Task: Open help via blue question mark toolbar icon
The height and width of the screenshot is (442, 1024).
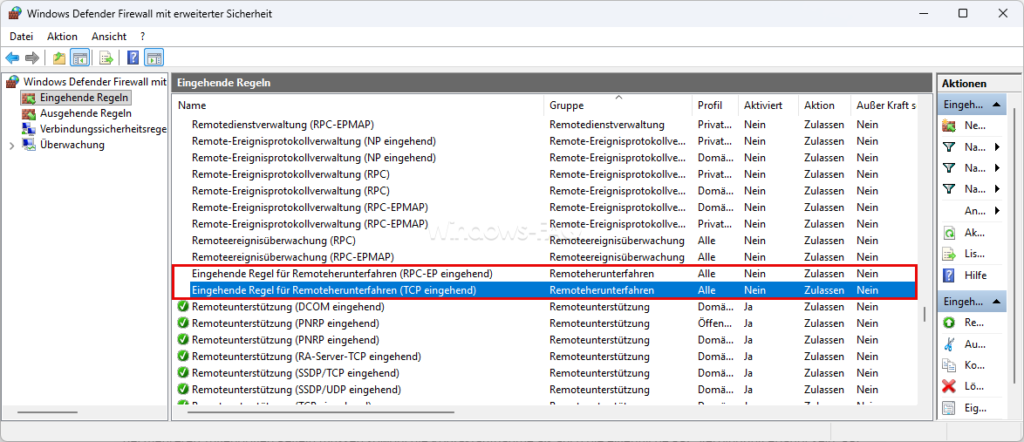Action: (x=133, y=58)
